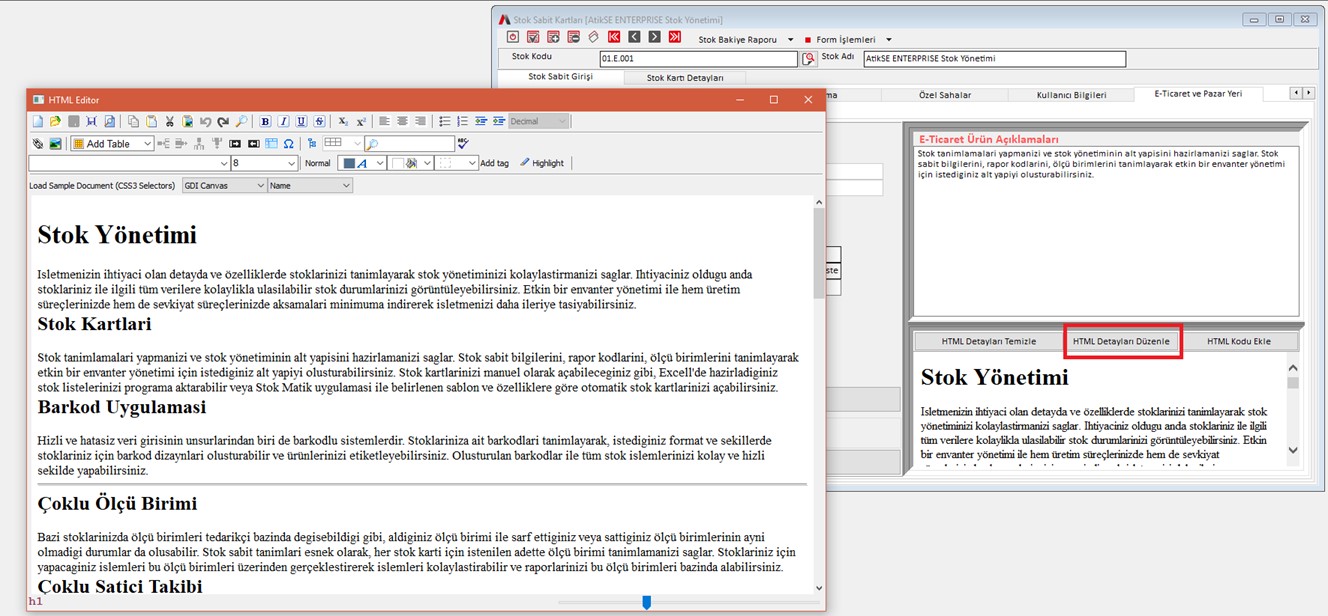Go to last record with red double-right arrow
The height and width of the screenshot is (616, 1328).
click(x=675, y=37)
